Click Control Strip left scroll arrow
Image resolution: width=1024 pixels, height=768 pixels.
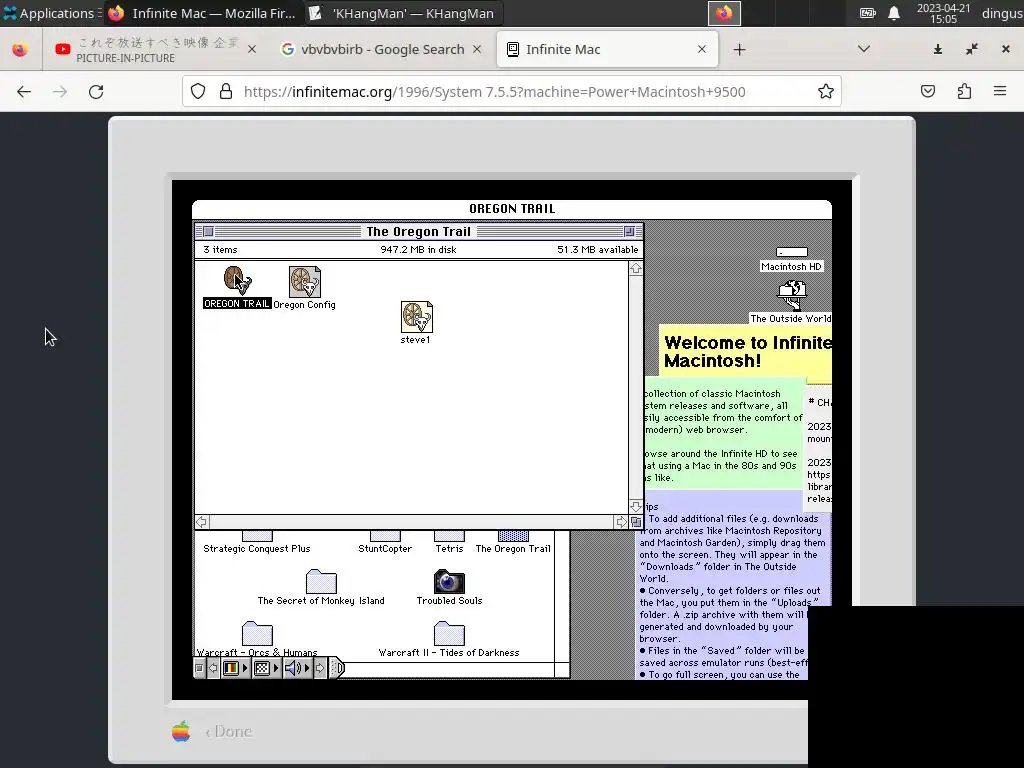coord(213,668)
